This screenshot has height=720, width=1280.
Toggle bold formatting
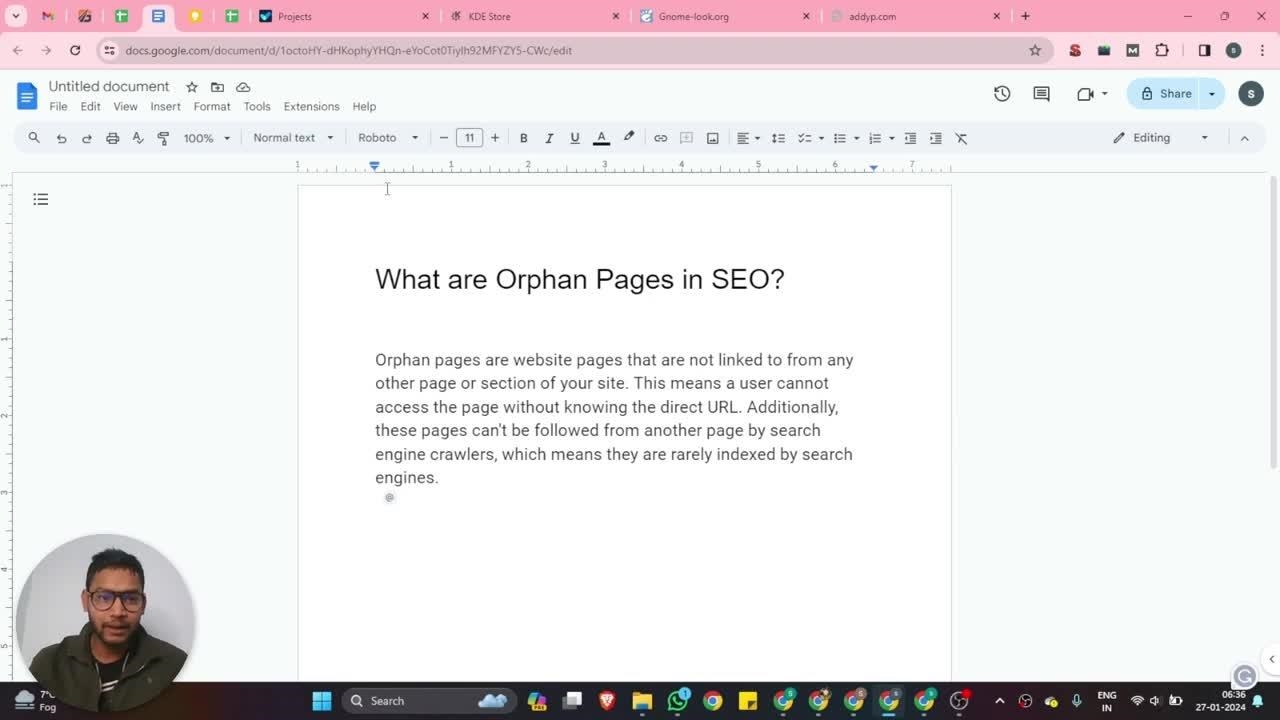[523, 138]
